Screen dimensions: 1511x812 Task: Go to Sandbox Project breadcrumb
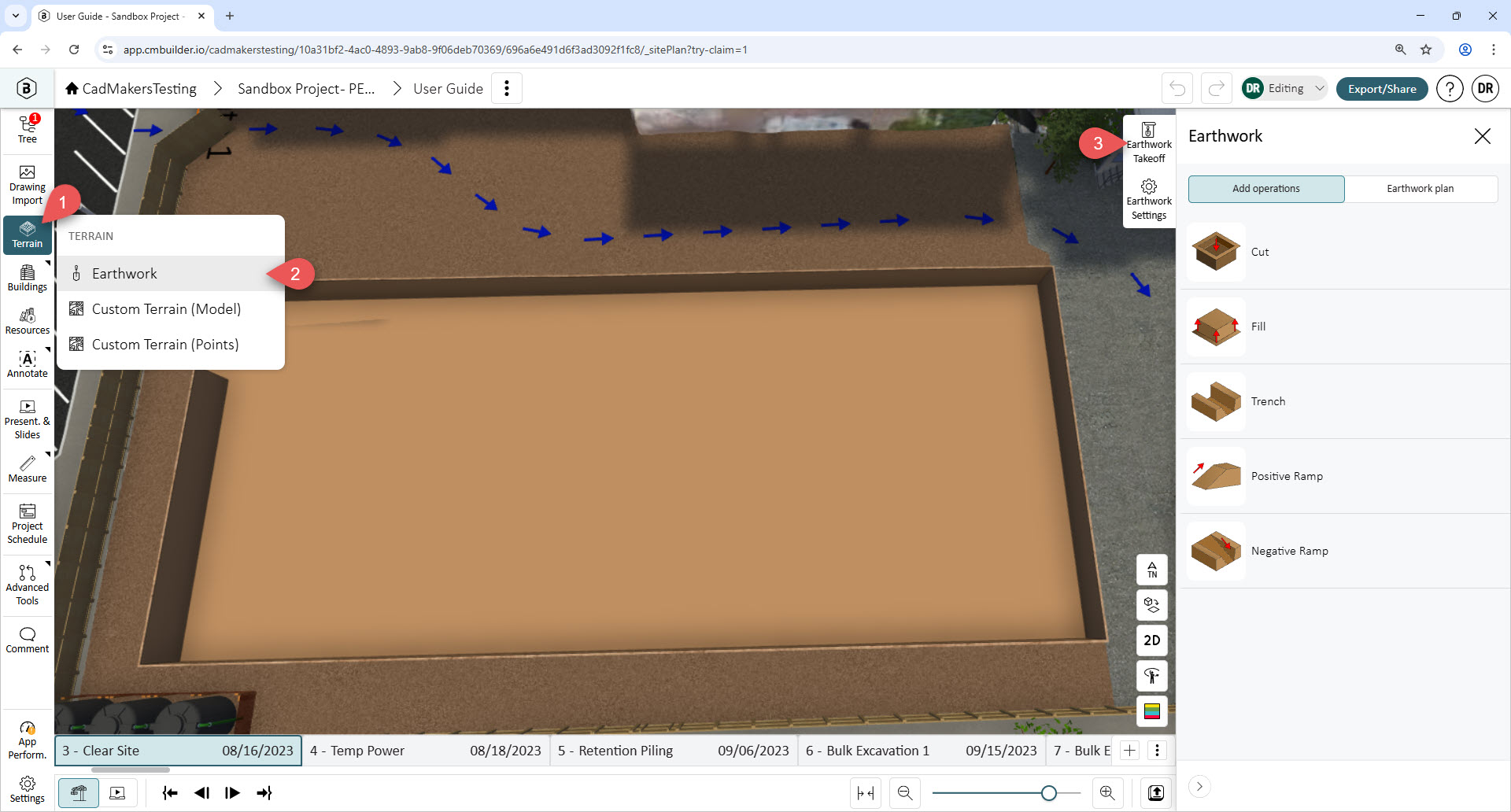pos(306,89)
